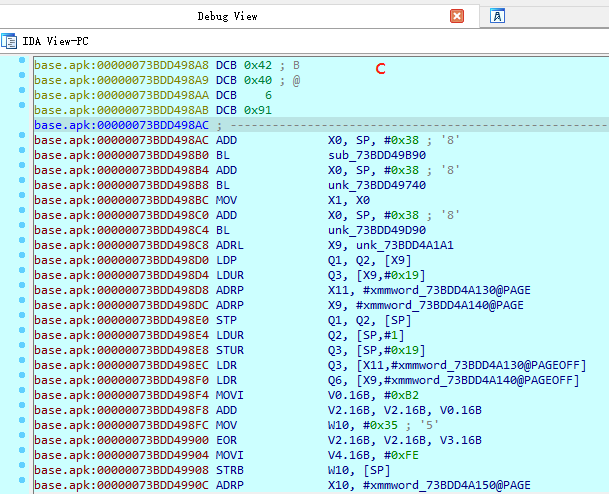Click the EOR mnemonic at 73BDD49900
609x494 pixels.
pyautogui.click(x=226, y=440)
